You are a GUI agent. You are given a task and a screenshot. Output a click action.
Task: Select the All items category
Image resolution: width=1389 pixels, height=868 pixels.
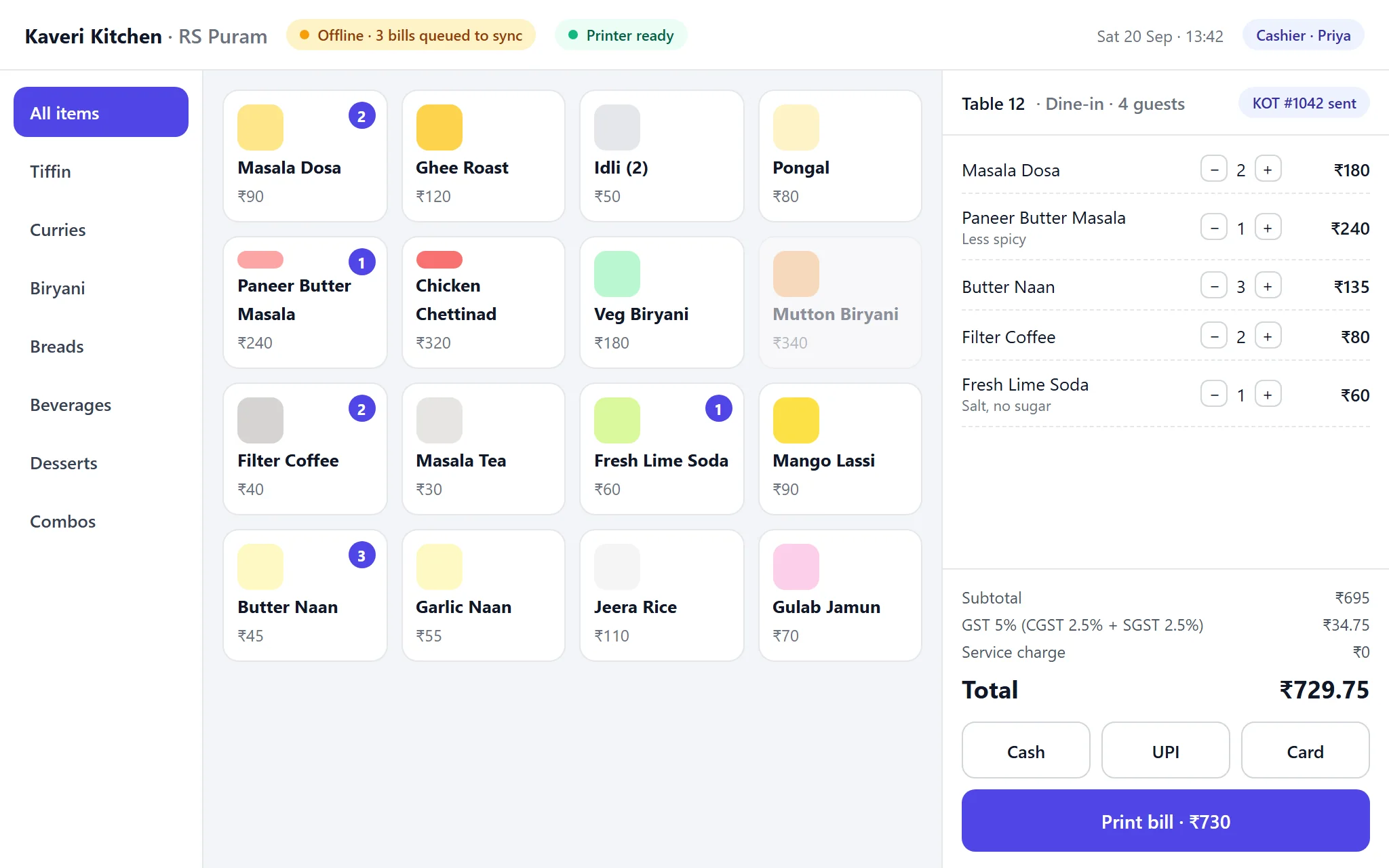tap(101, 113)
